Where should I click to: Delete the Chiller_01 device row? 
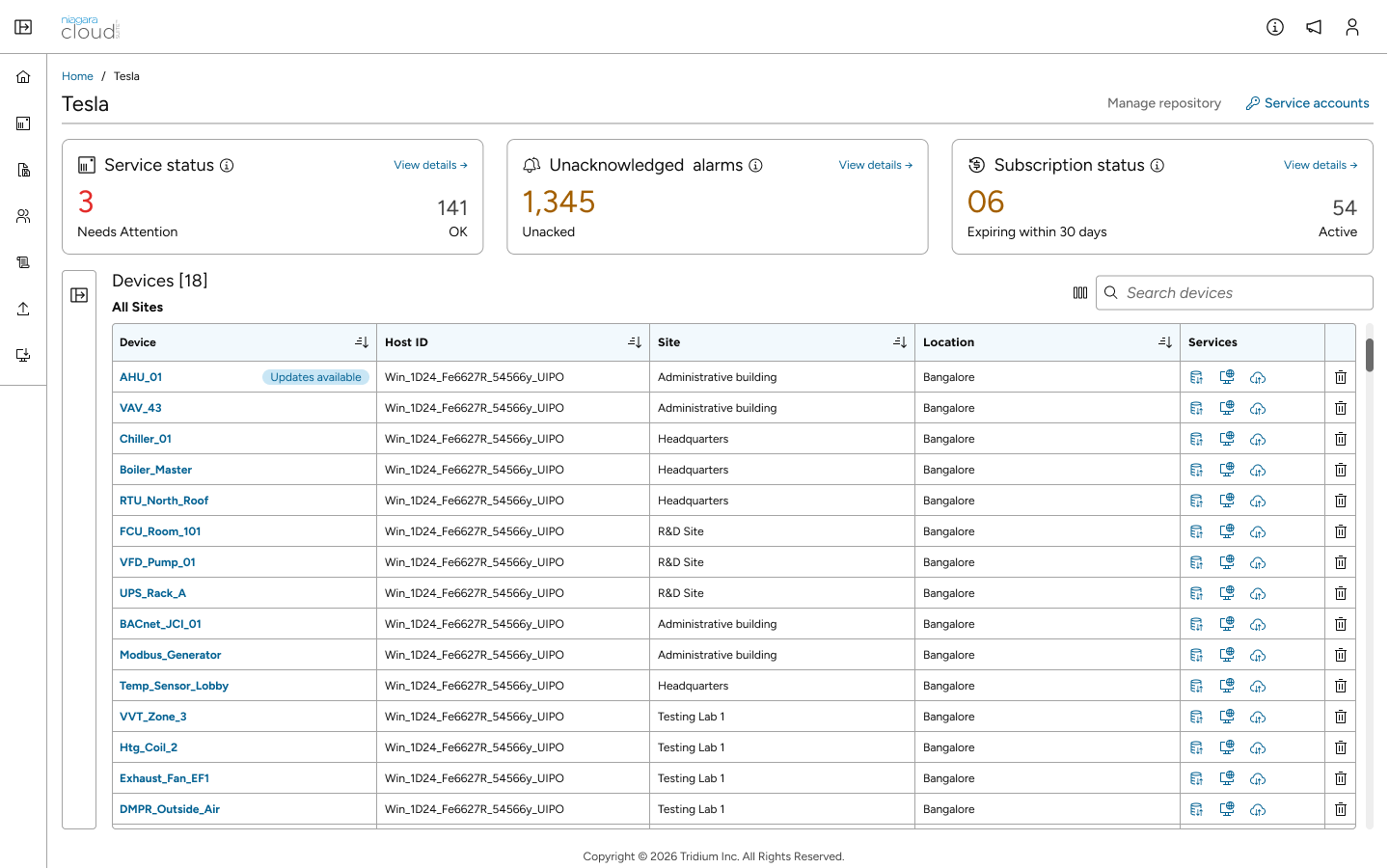[1341, 439]
